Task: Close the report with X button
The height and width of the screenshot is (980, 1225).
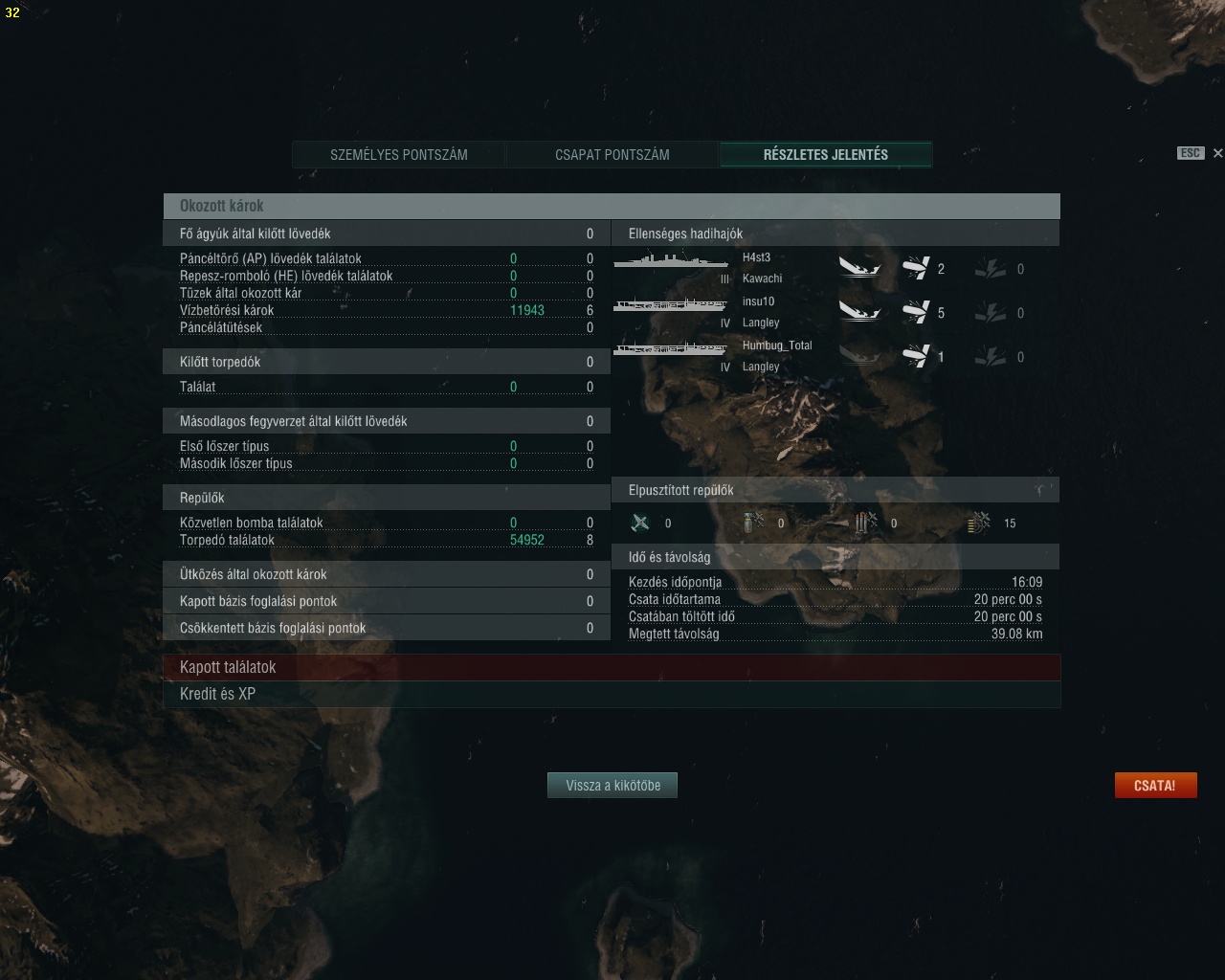Action: point(1217,153)
